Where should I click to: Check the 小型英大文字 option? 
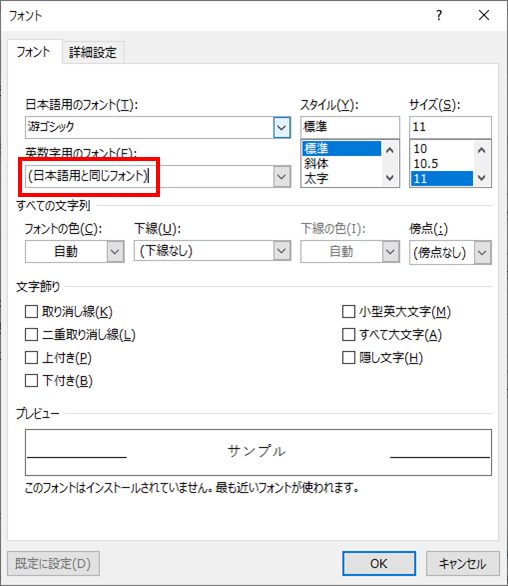coord(348,311)
